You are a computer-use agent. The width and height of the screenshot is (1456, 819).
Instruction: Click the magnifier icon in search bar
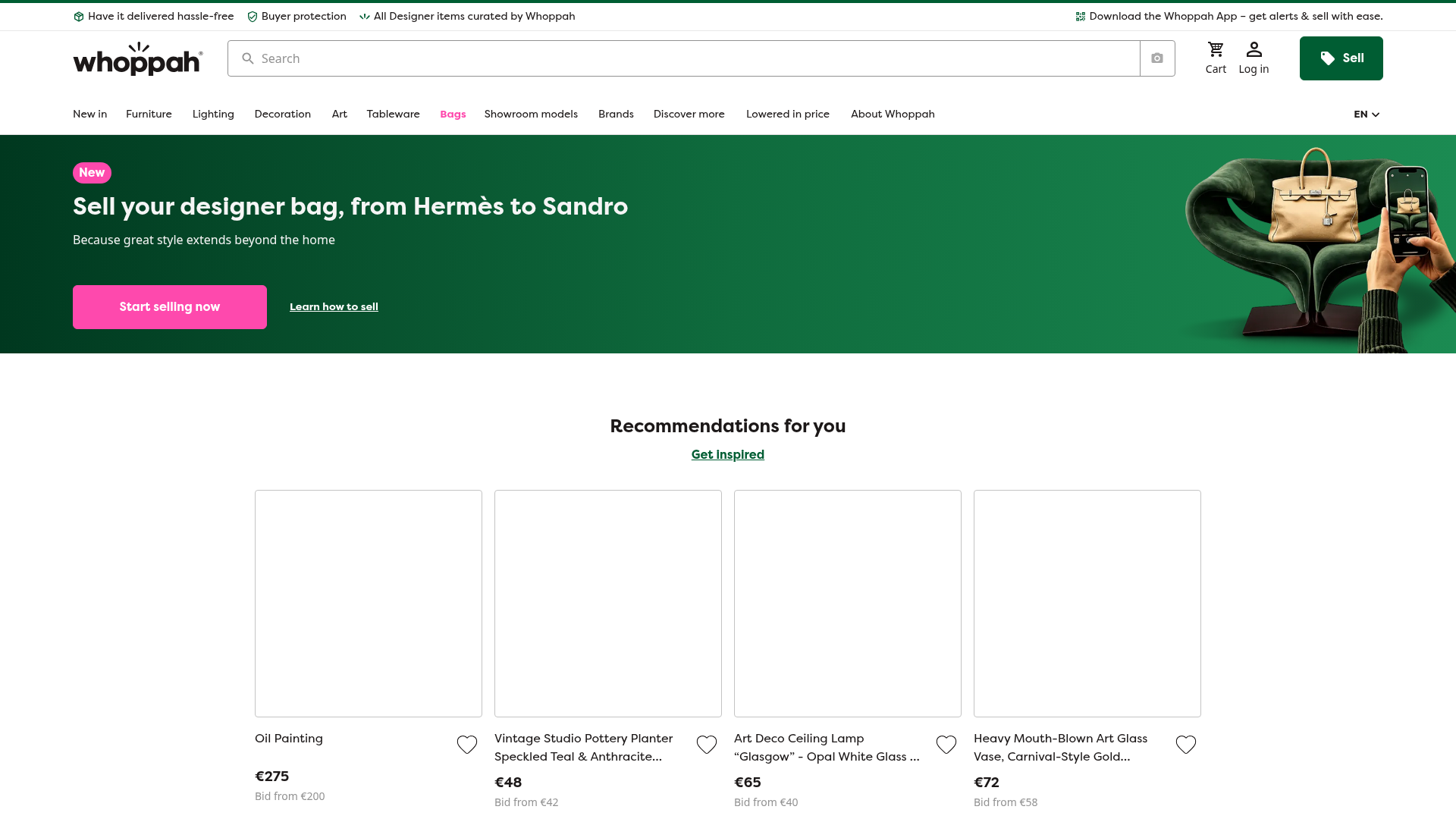[248, 58]
